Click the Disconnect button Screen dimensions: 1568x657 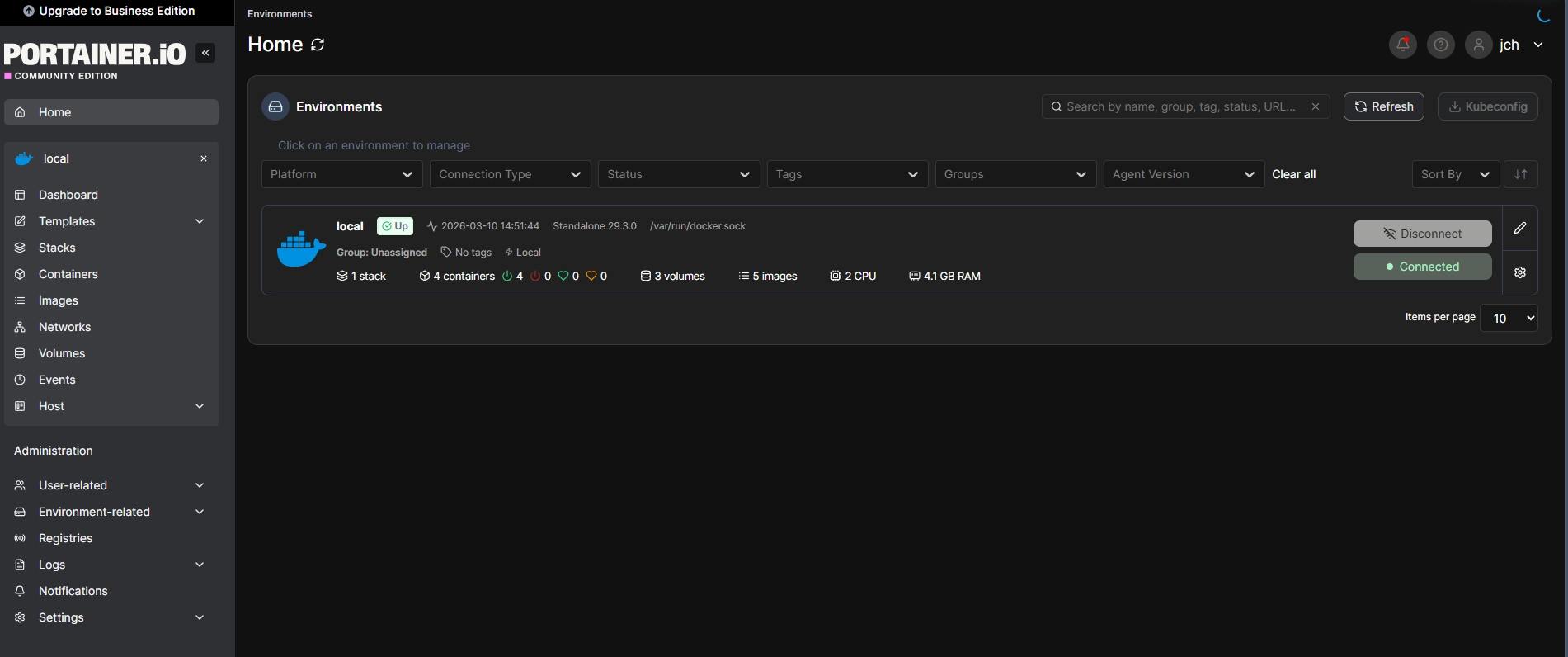pyautogui.click(x=1421, y=234)
